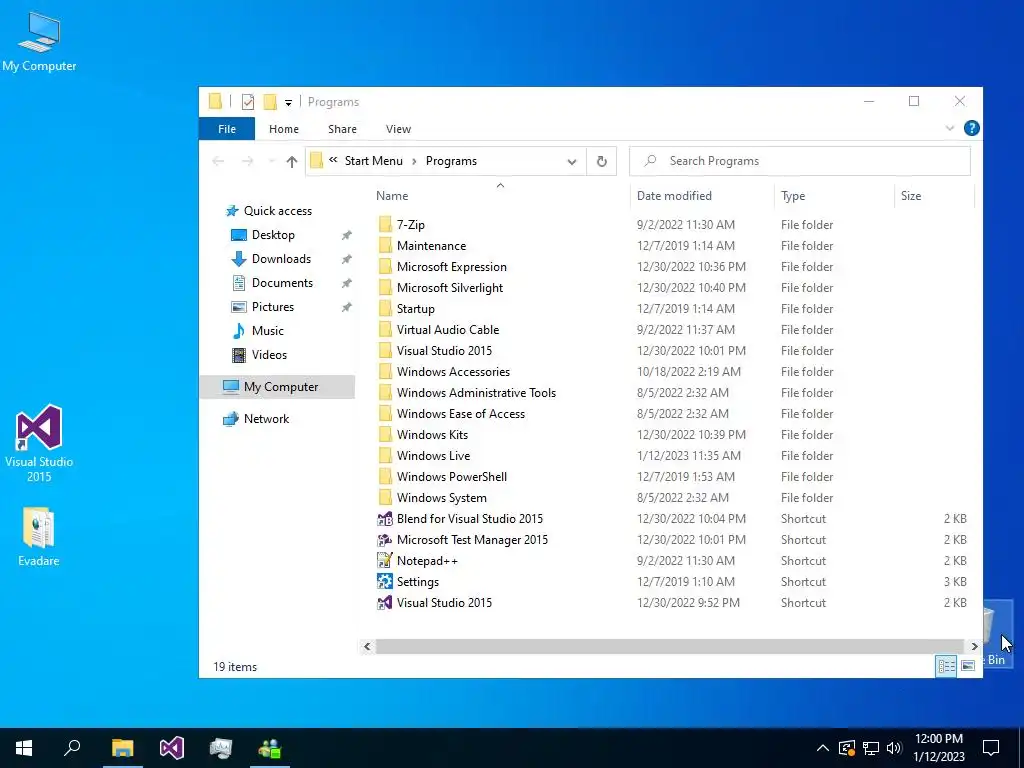
Task: Select the Microsoft Test Manager 2015 icon
Action: (385, 540)
